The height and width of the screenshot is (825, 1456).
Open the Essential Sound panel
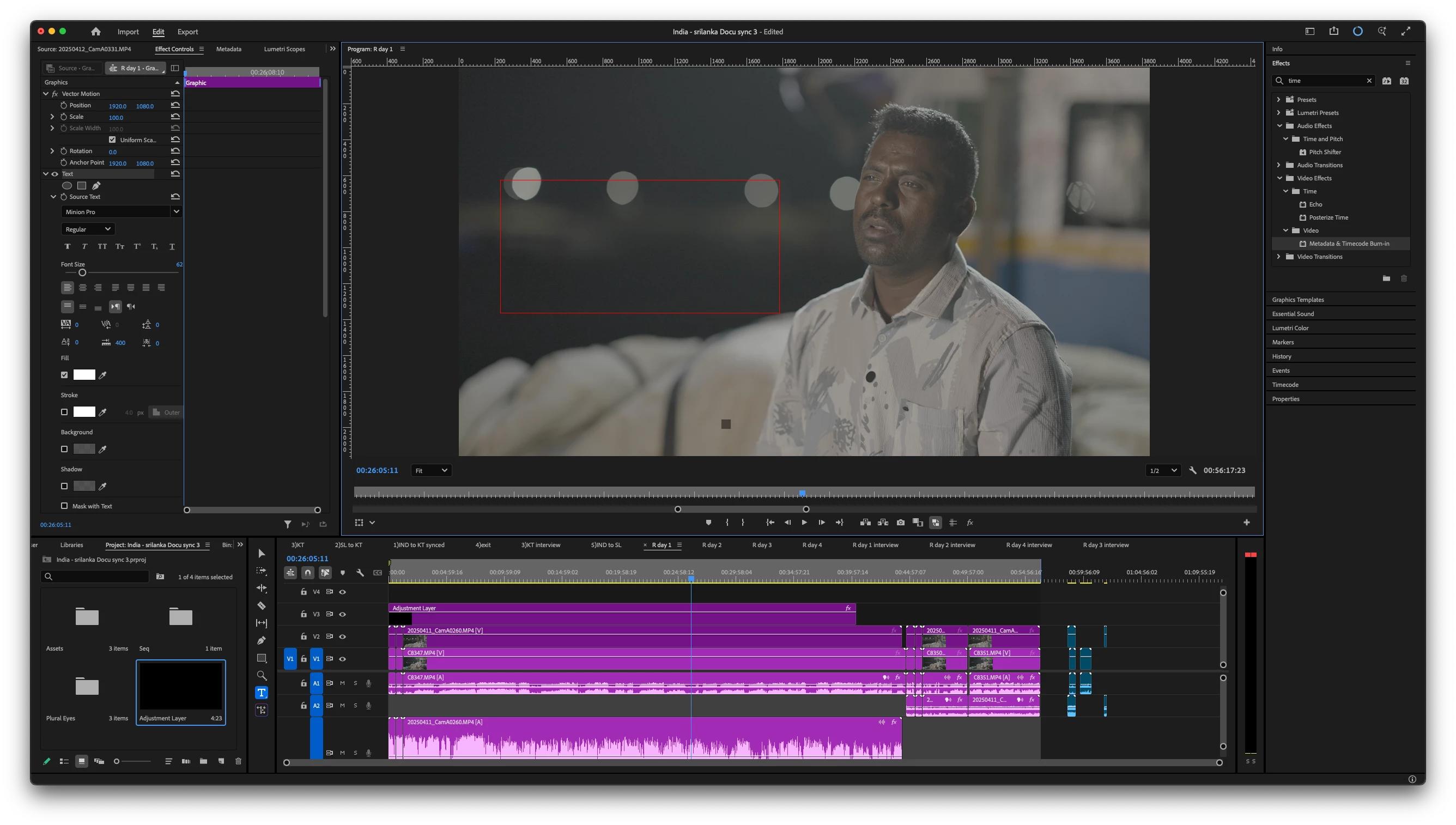(x=1293, y=314)
